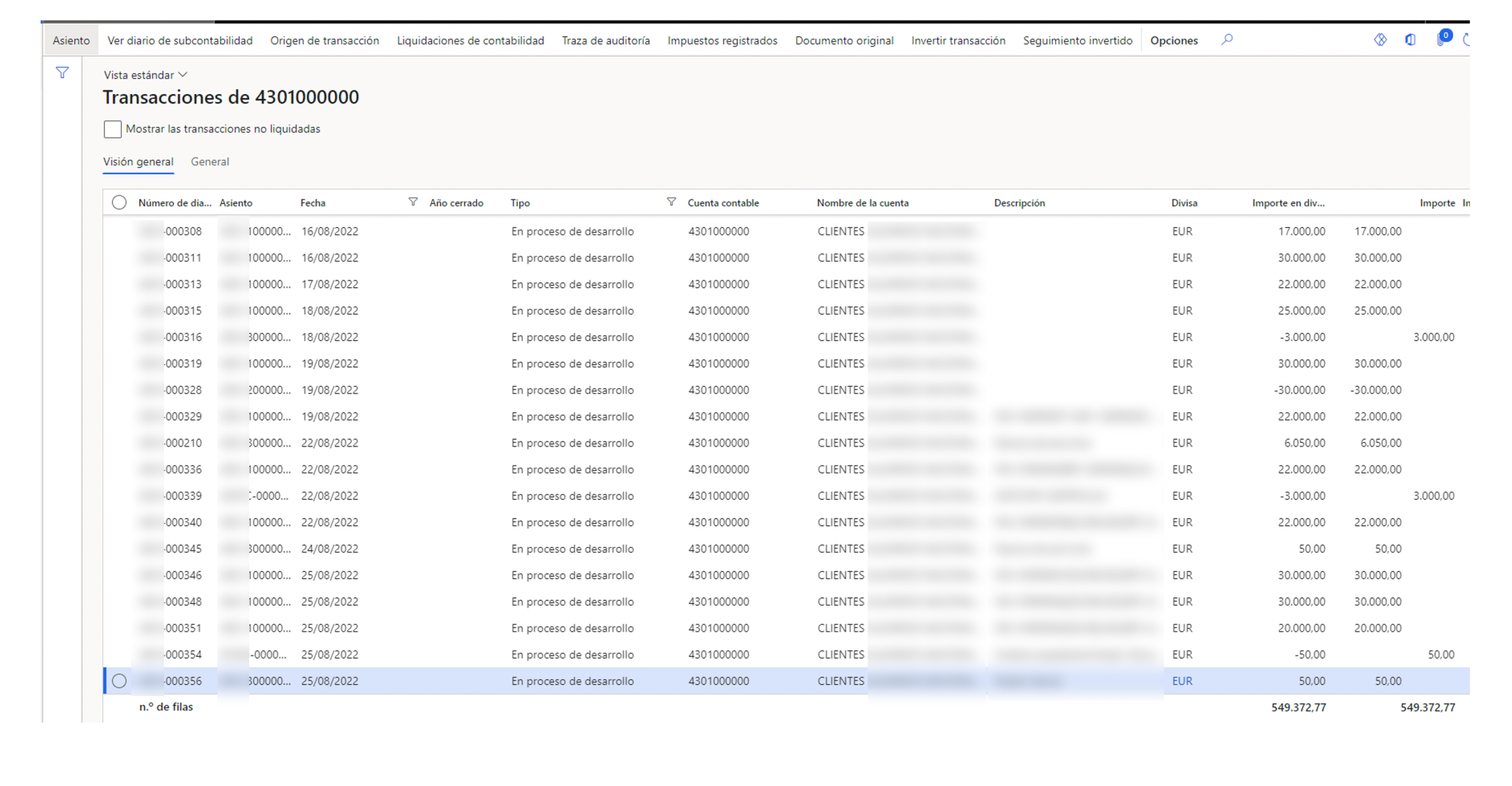Click the Tipo column header
Image resolution: width=1512 pixels, height=786 pixels.
pyautogui.click(x=520, y=203)
